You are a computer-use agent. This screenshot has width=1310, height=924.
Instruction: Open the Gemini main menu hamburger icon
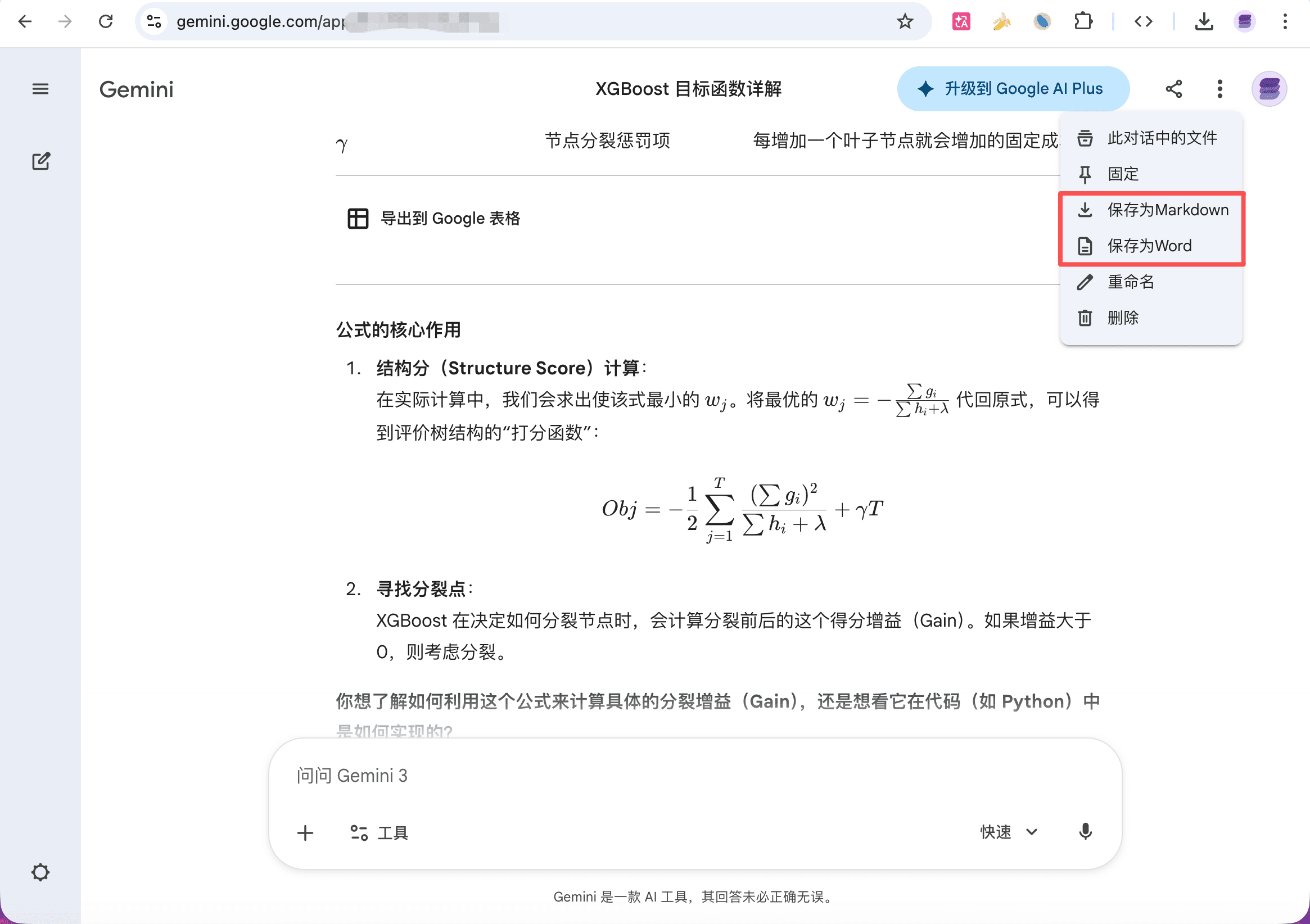[40, 89]
